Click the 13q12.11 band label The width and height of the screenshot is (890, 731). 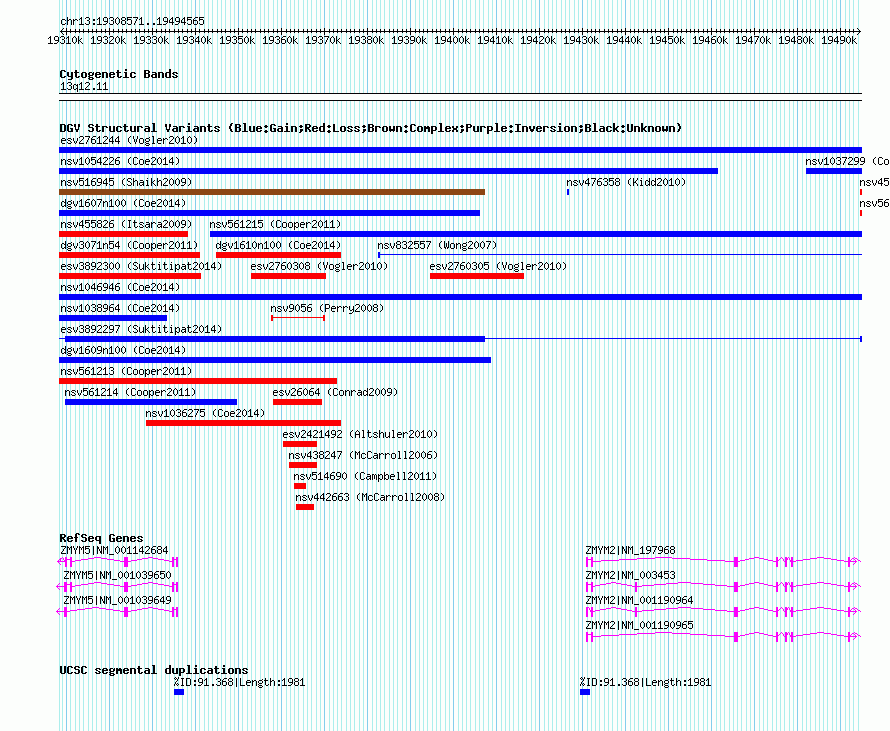84,86
